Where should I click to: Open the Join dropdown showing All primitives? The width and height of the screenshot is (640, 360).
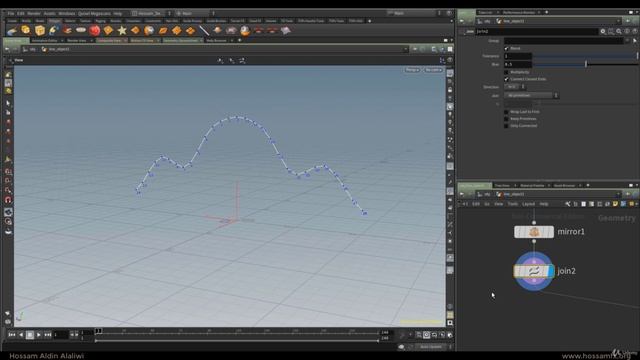point(531,95)
